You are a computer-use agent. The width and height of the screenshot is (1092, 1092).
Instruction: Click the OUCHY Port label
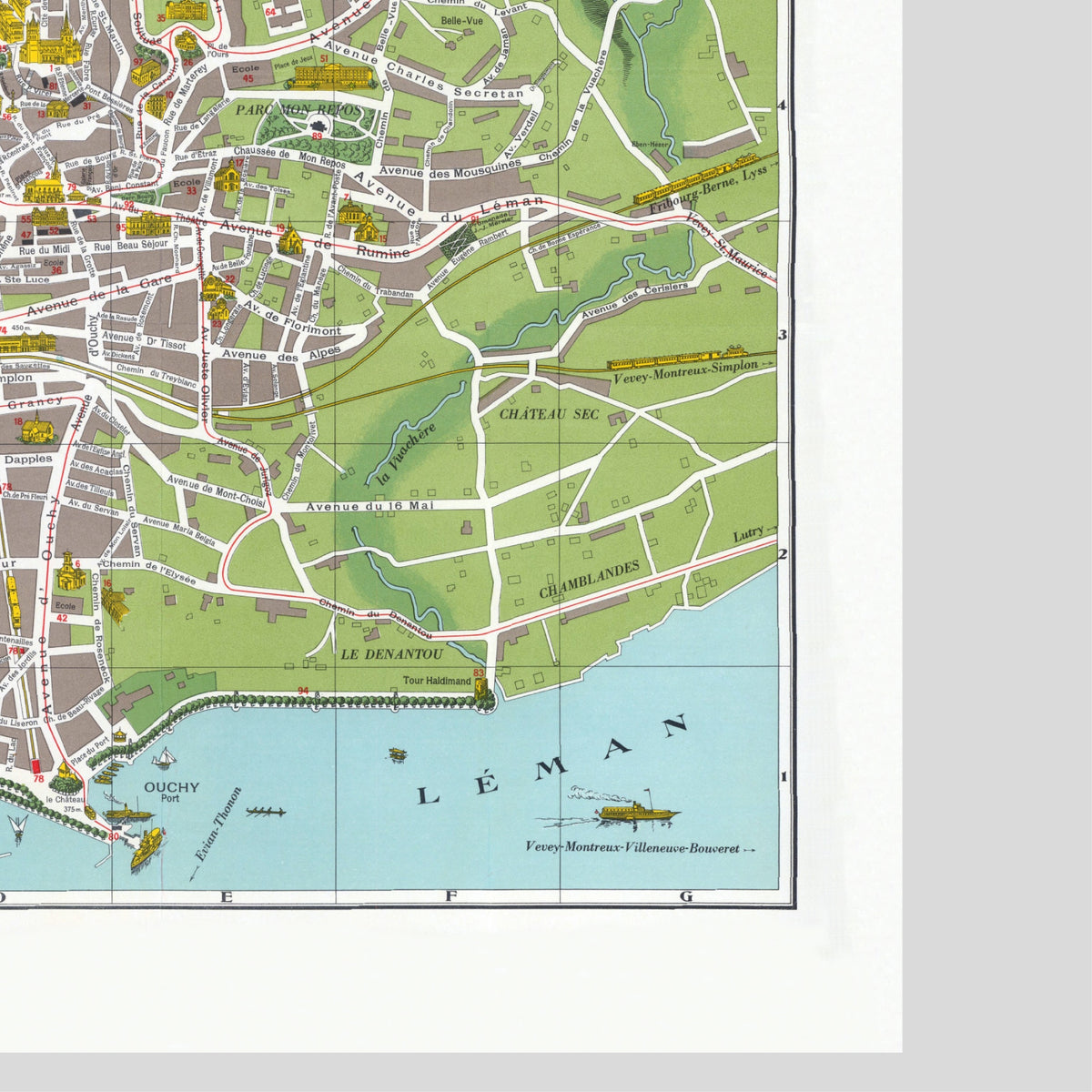pos(171,792)
